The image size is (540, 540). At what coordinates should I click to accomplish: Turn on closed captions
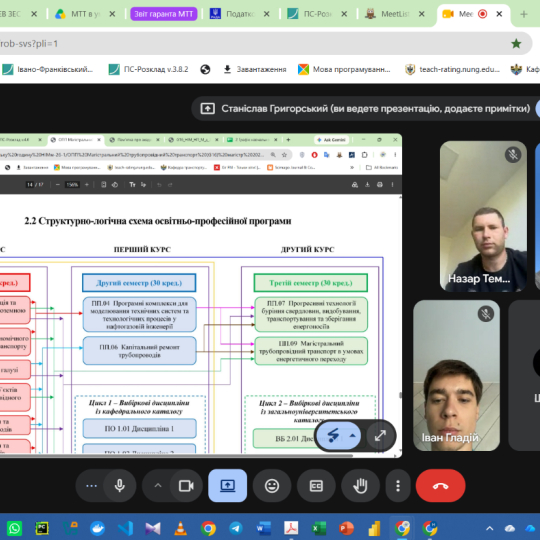(316, 486)
